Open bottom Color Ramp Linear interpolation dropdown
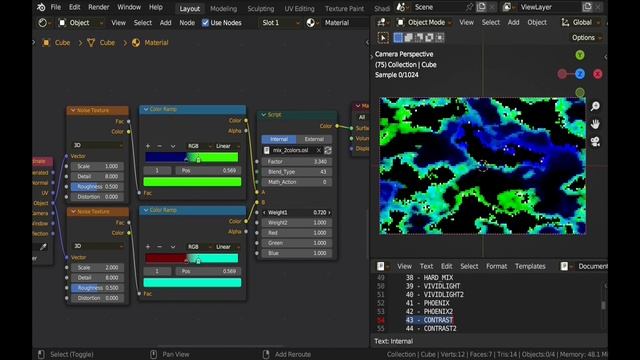Screen dimensions: 640x360 227,247
